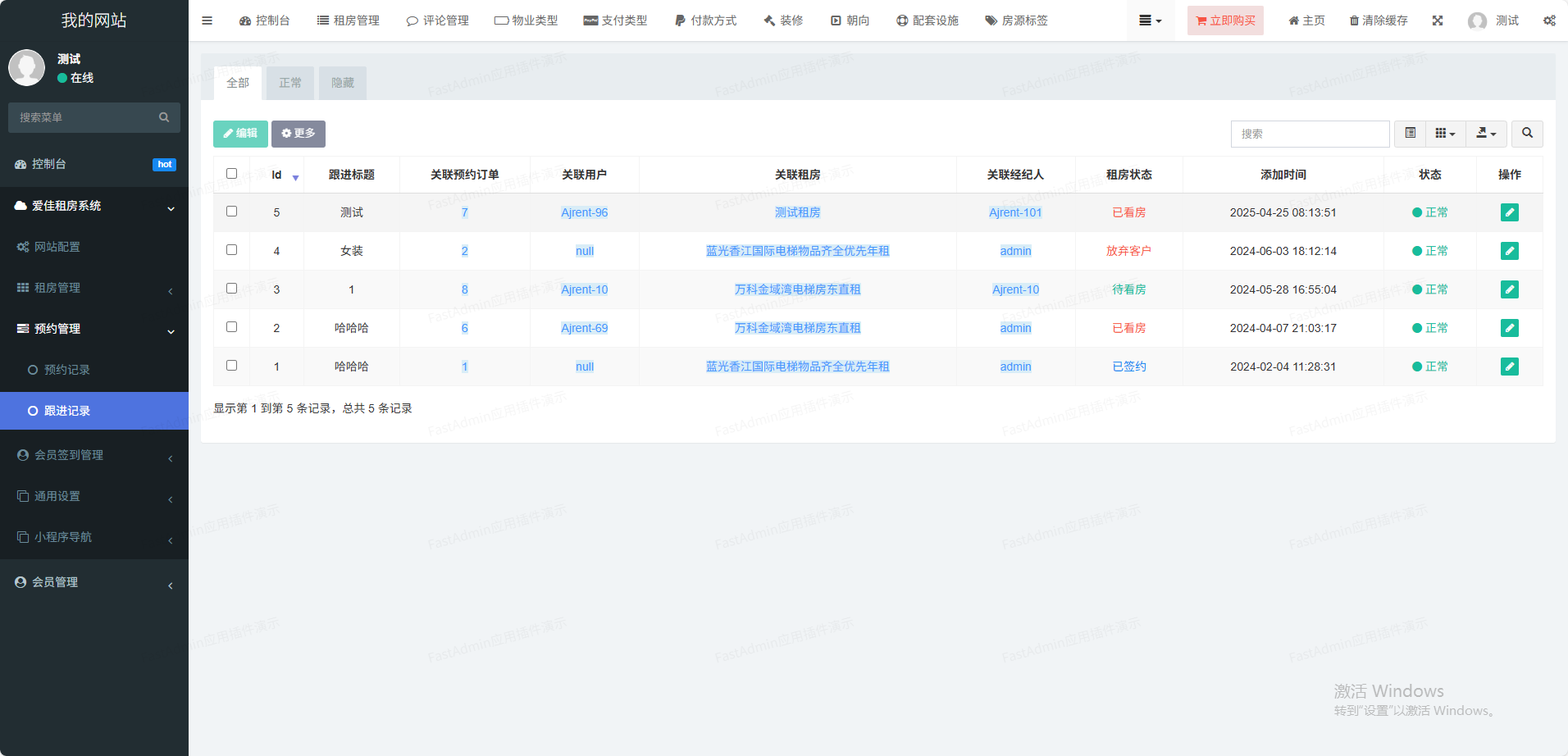Open 预约记录 in the sidebar

pos(67,370)
